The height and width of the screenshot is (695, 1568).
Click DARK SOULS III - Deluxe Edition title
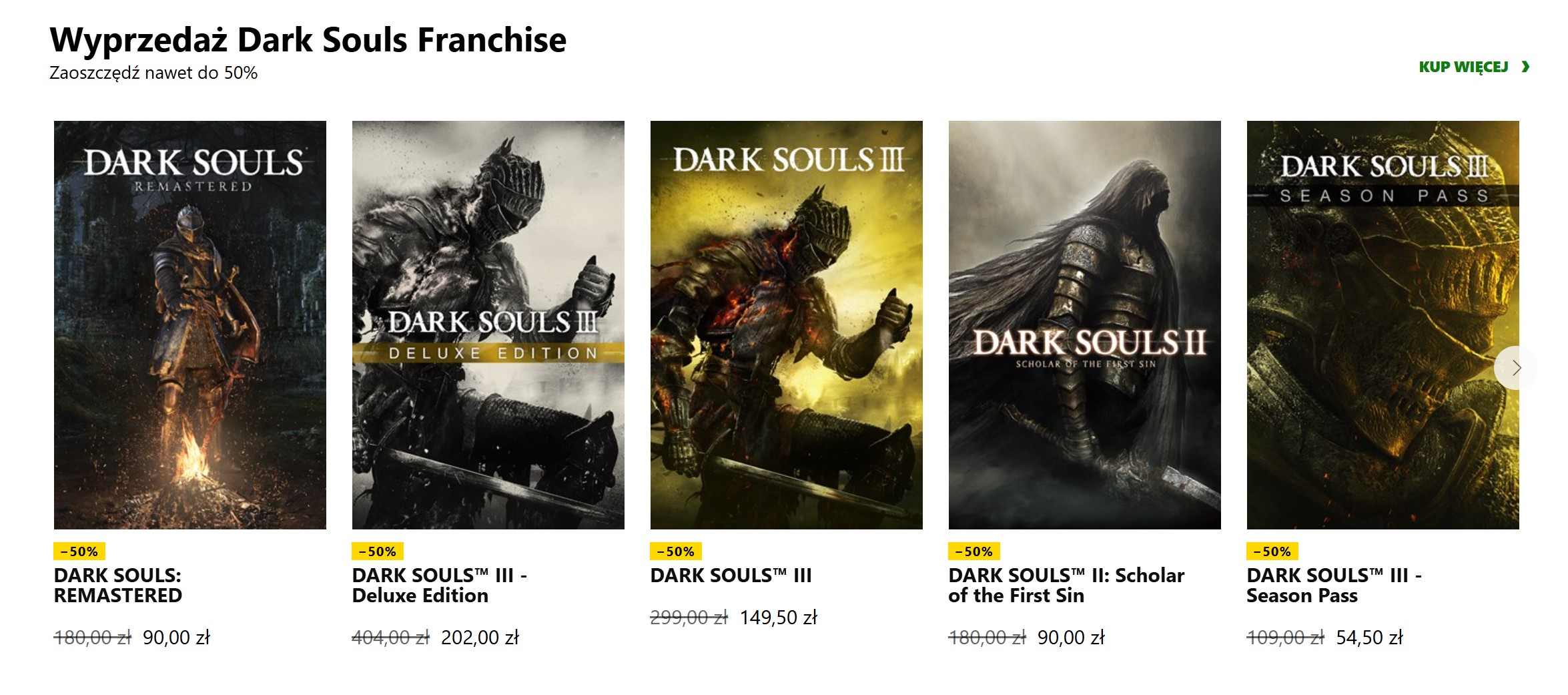pyautogui.click(x=439, y=586)
